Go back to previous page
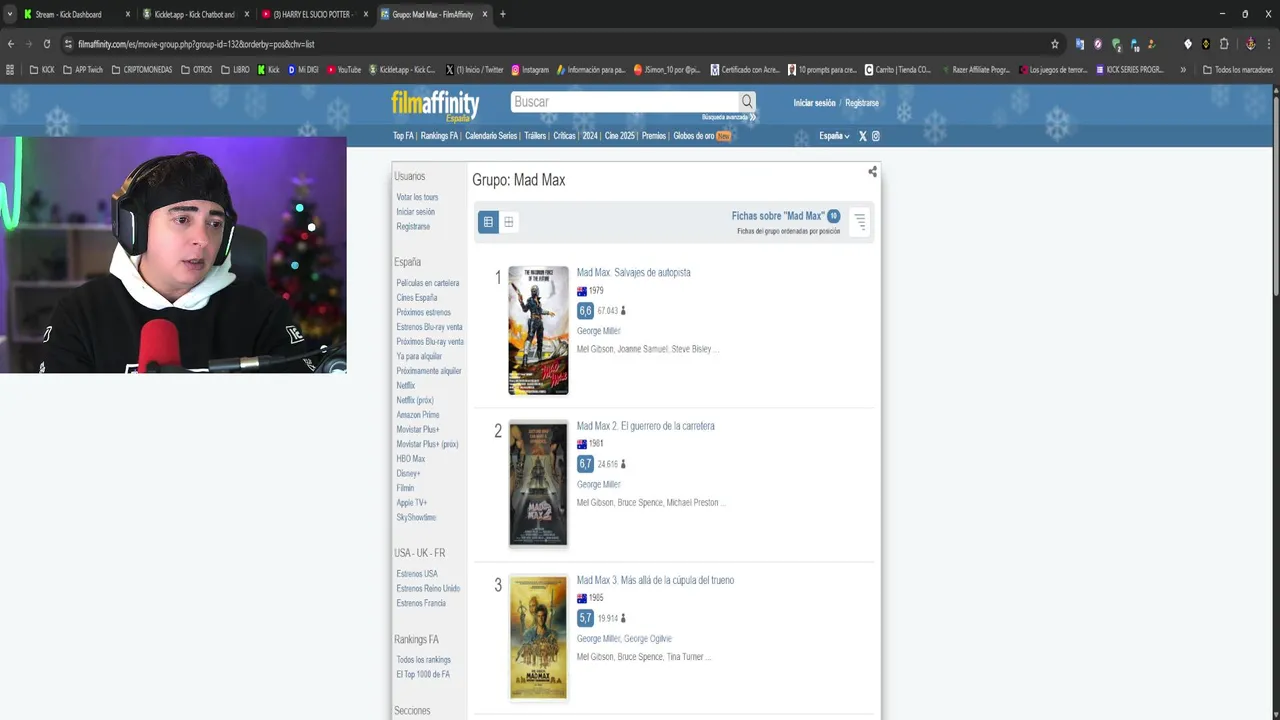 (11, 44)
